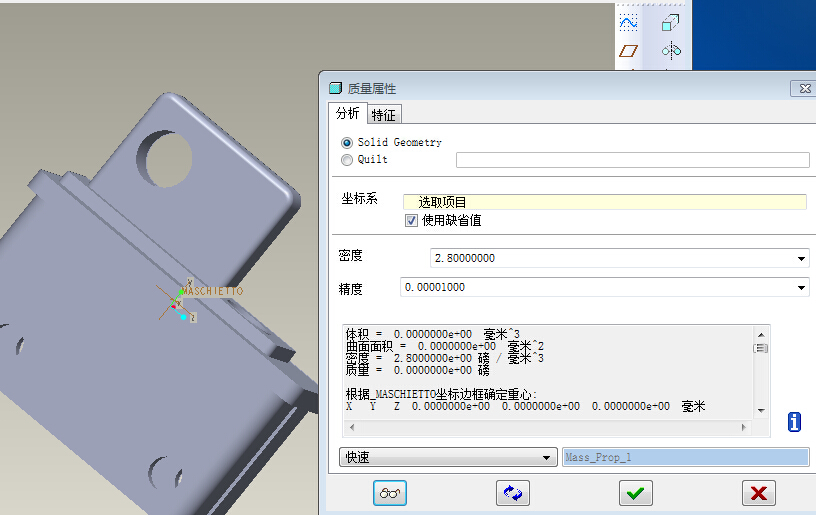
Task: Select the datum plane tool icon
Action: [x=628, y=50]
